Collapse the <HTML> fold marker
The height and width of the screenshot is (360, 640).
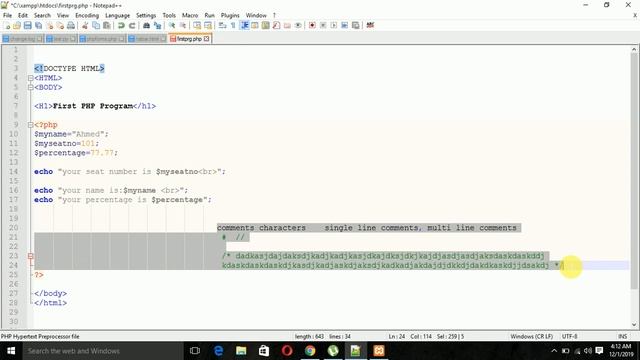tap(31, 78)
